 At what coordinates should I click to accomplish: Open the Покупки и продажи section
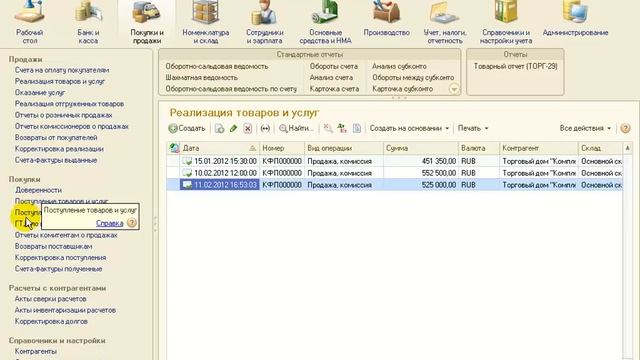point(147,22)
